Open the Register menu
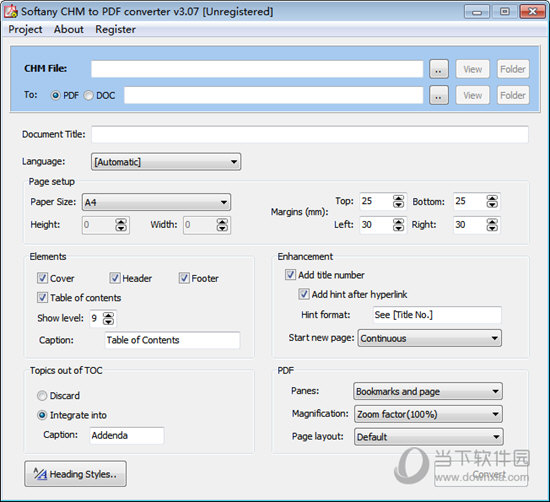Viewport: 550px width, 502px height. pos(115,29)
